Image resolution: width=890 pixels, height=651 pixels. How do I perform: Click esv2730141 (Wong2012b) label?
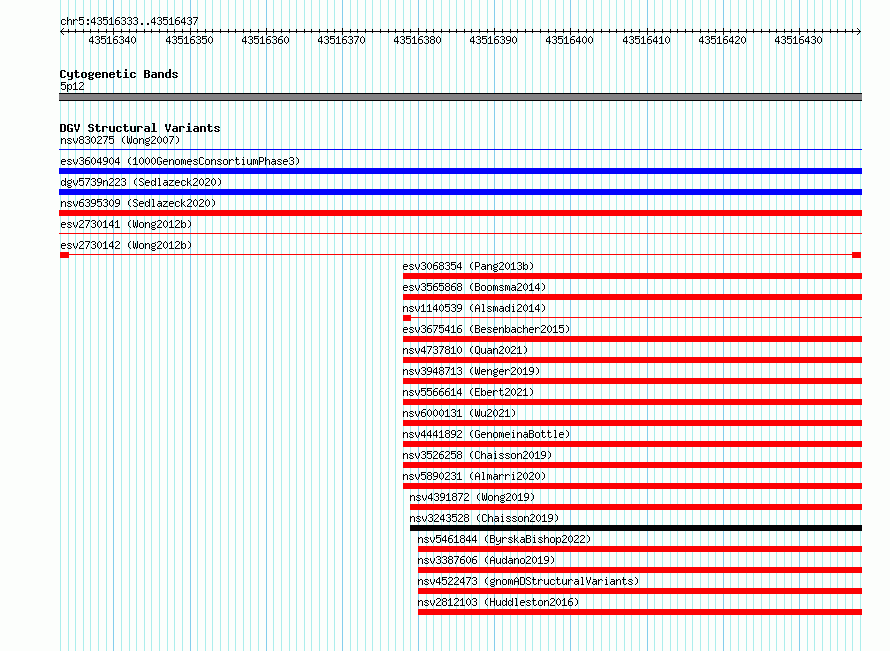click(x=126, y=224)
